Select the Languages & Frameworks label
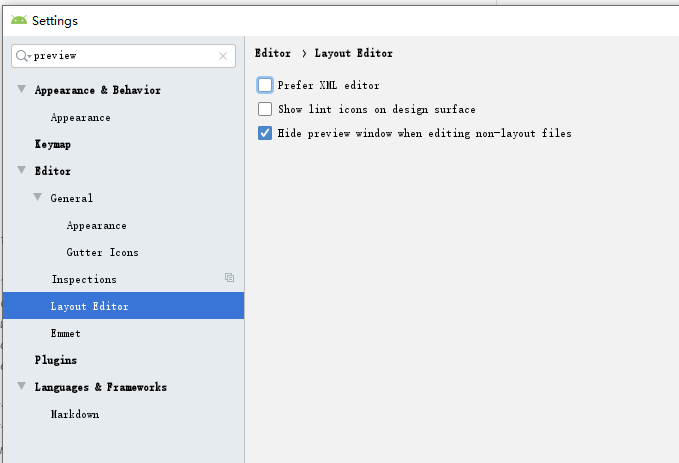The height and width of the screenshot is (463, 679). [x=101, y=387]
